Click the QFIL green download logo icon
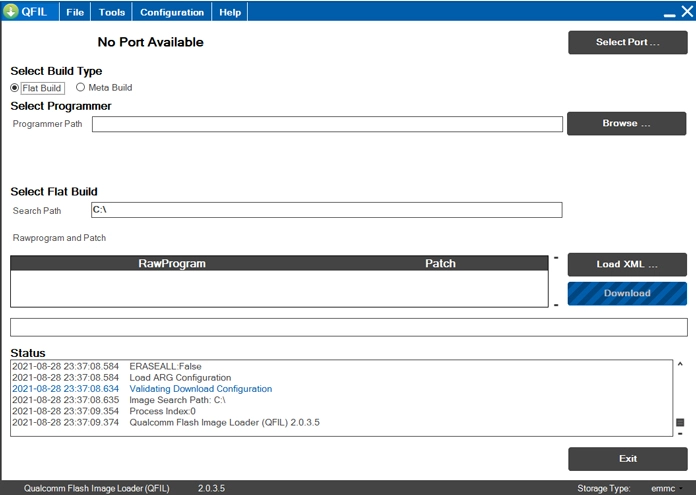Viewport: 696px width, 495px height. click(x=11, y=12)
